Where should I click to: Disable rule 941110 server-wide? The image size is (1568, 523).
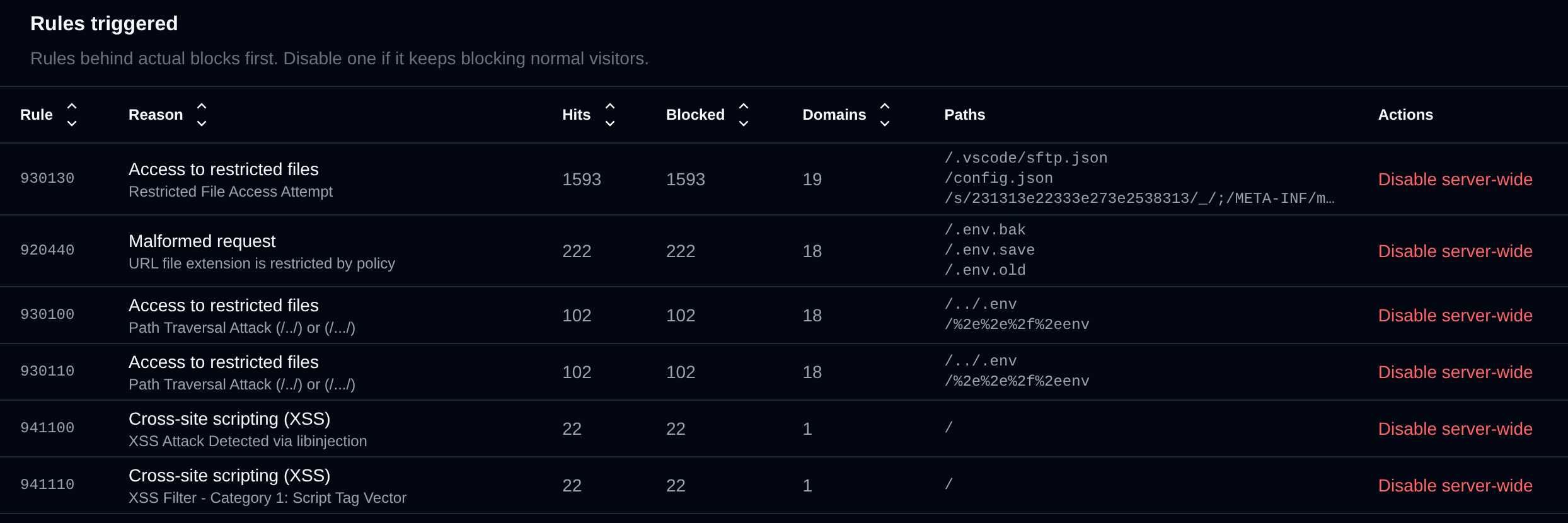click(1455, 486)
